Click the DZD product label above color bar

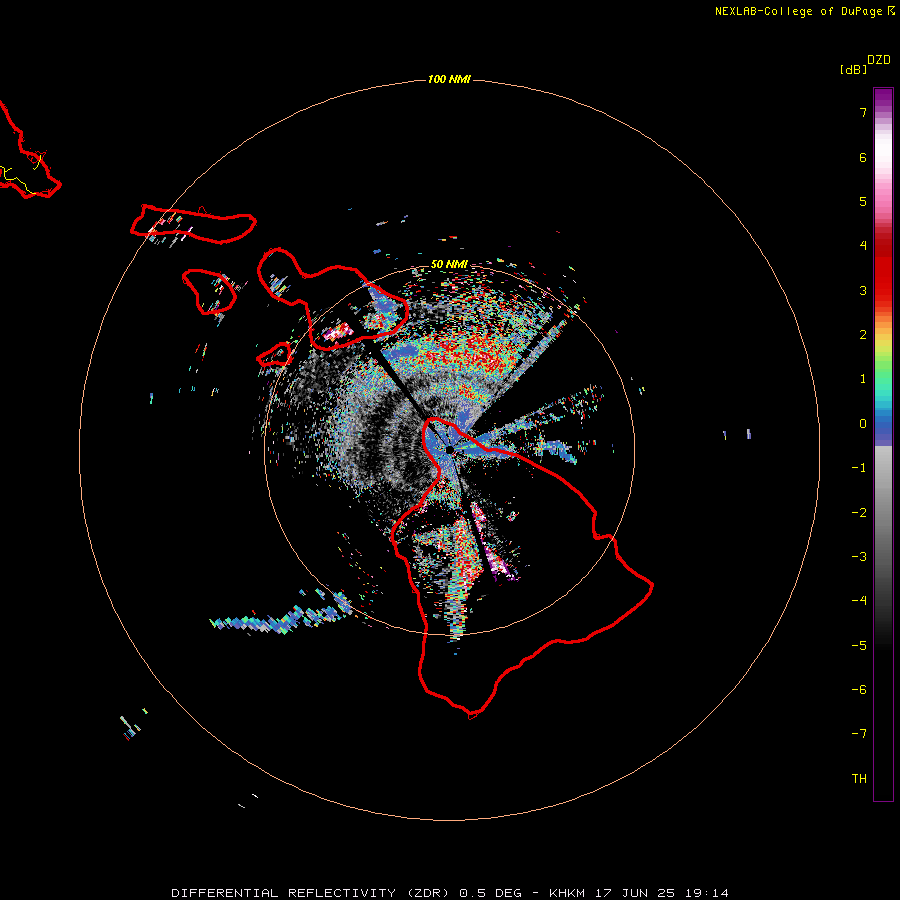[x=879, y=60]
